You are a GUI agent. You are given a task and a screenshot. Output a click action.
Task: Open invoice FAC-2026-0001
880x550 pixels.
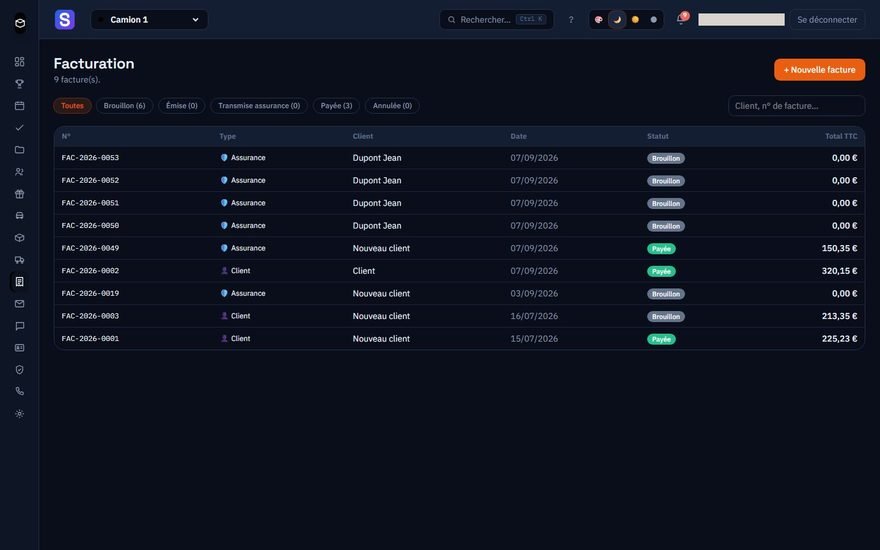coord(459,338)
